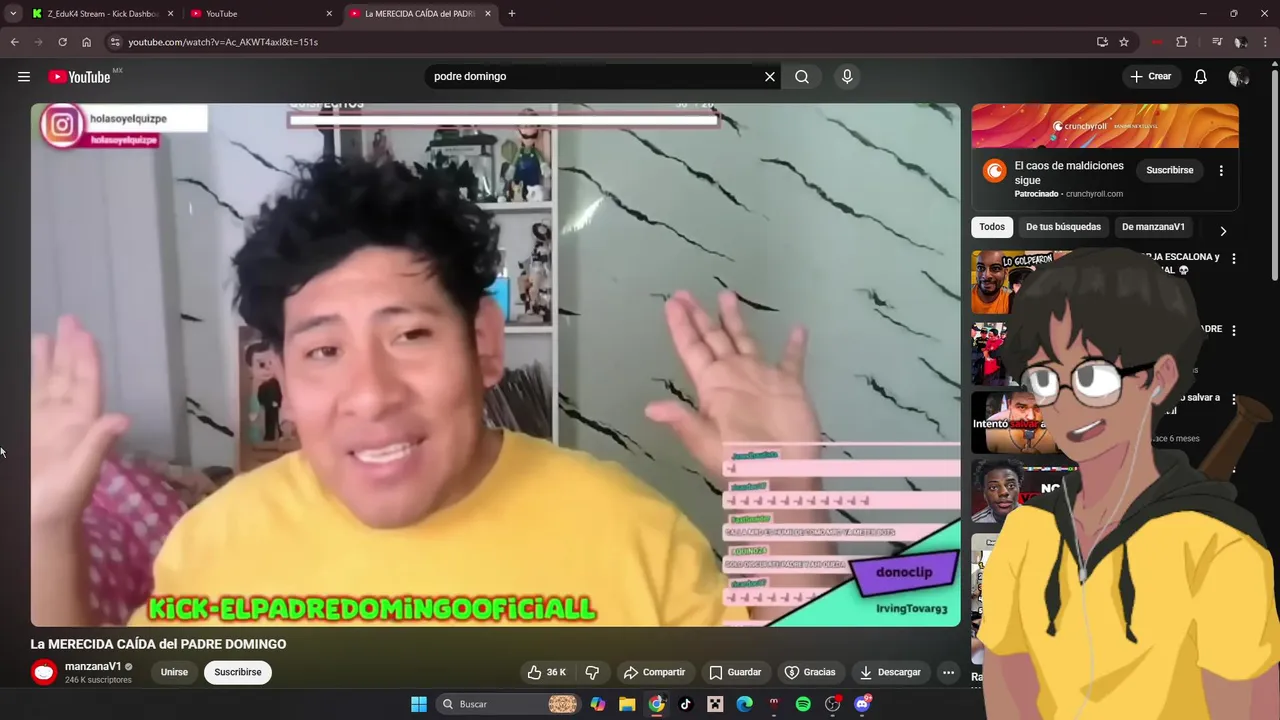Open options for the Escalona recommended video
Viewport: 1280px width, 720px height.
click(1233, 258)
